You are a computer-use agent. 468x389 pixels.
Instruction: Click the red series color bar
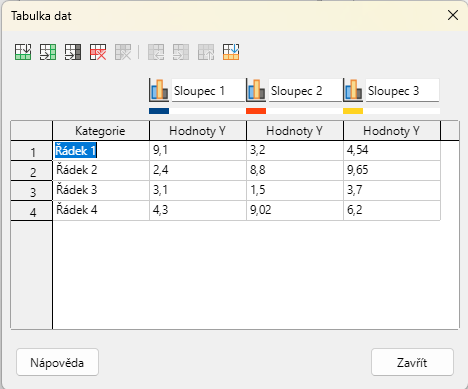point(256,111)
